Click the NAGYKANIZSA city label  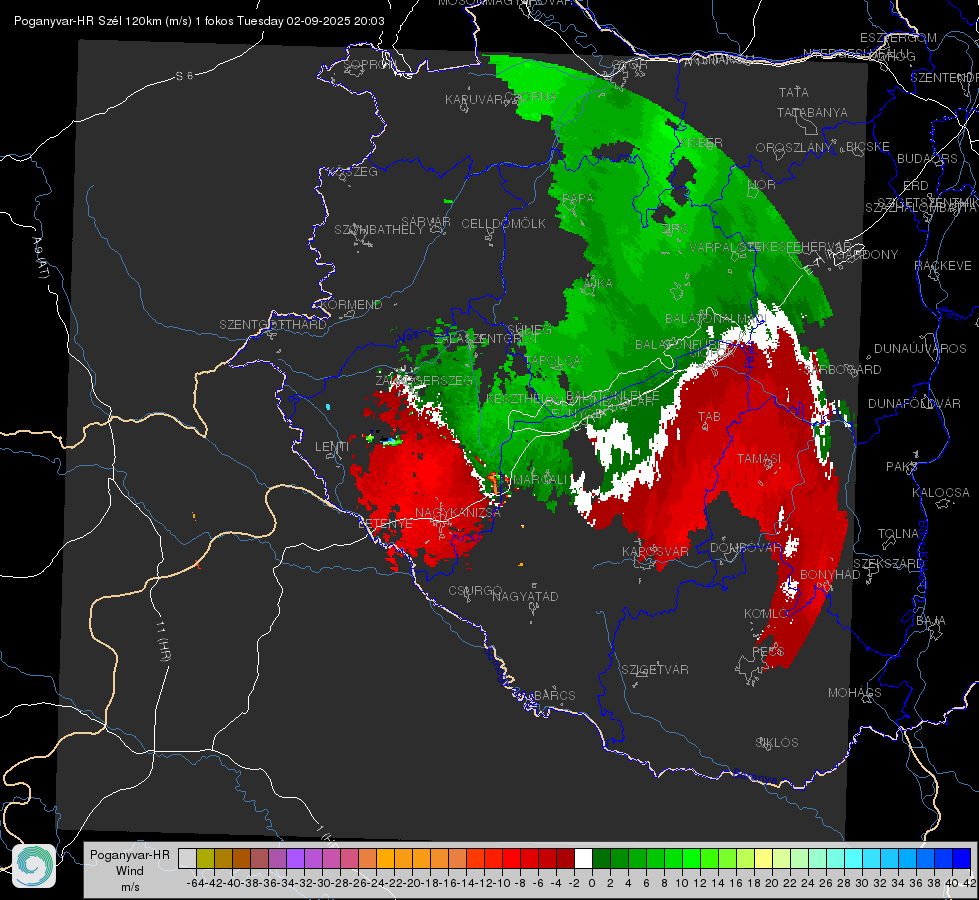(x=458, y=513)
